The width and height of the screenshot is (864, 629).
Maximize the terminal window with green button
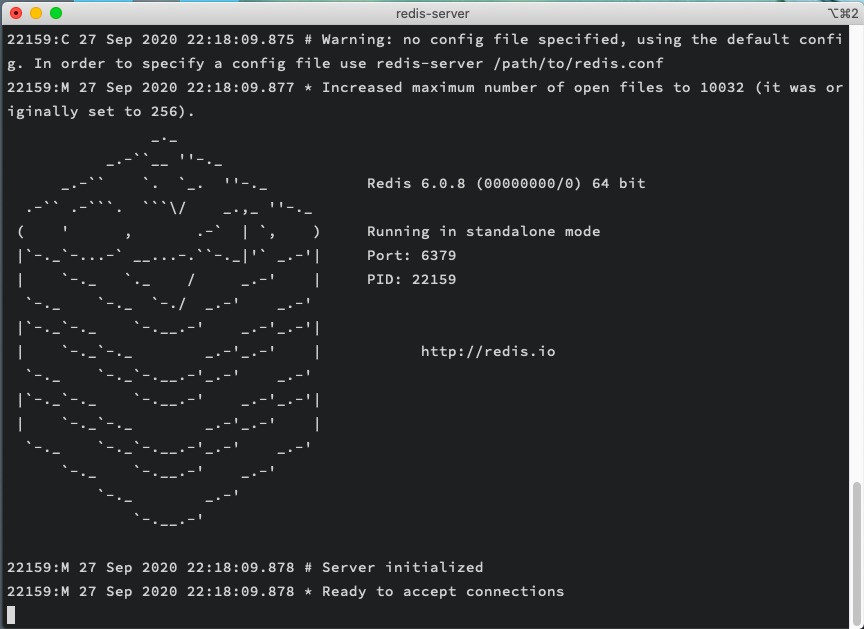(56, 13)
